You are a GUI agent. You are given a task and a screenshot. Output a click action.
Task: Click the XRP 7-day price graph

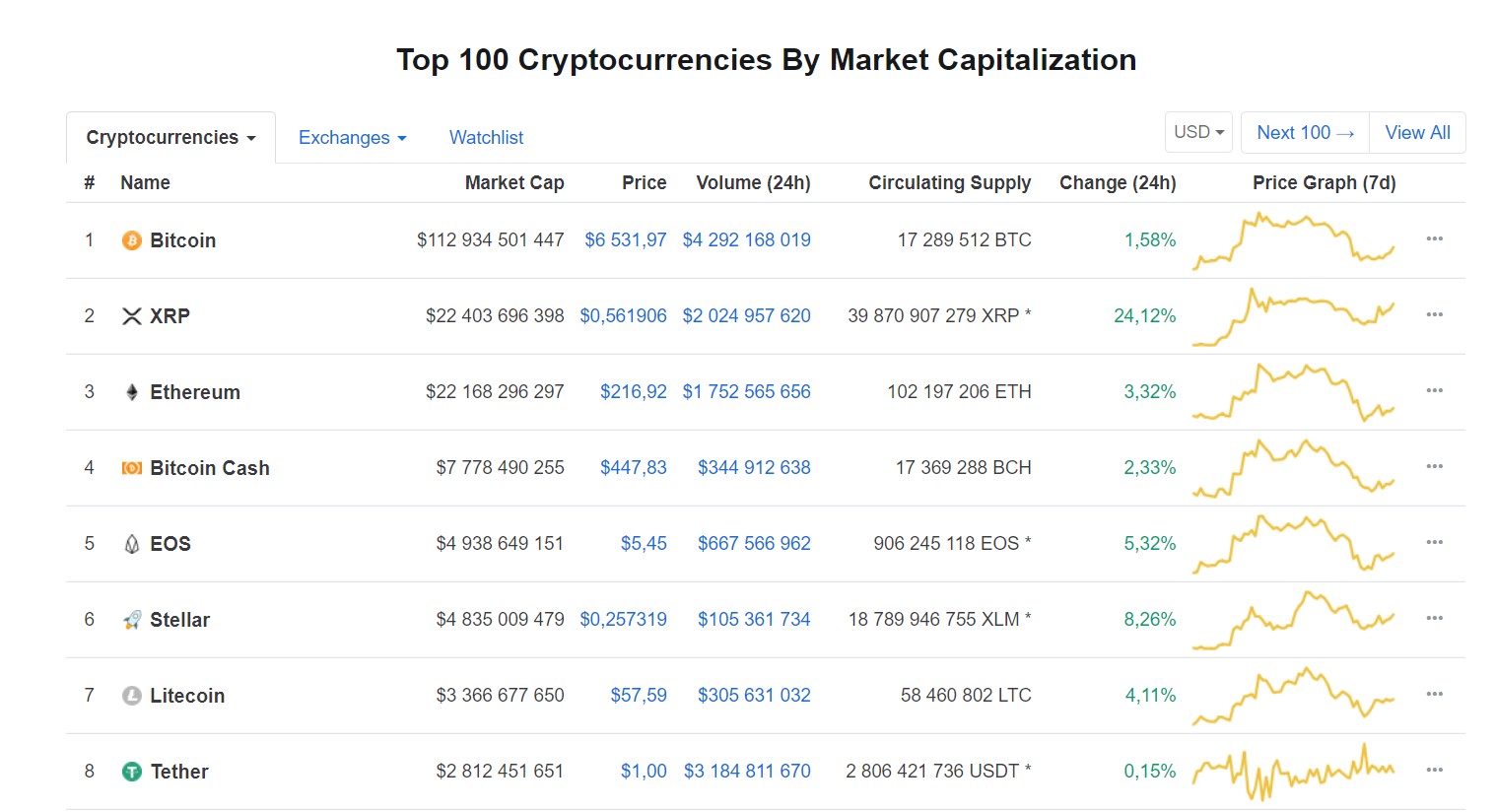(x=1293, y=315)
